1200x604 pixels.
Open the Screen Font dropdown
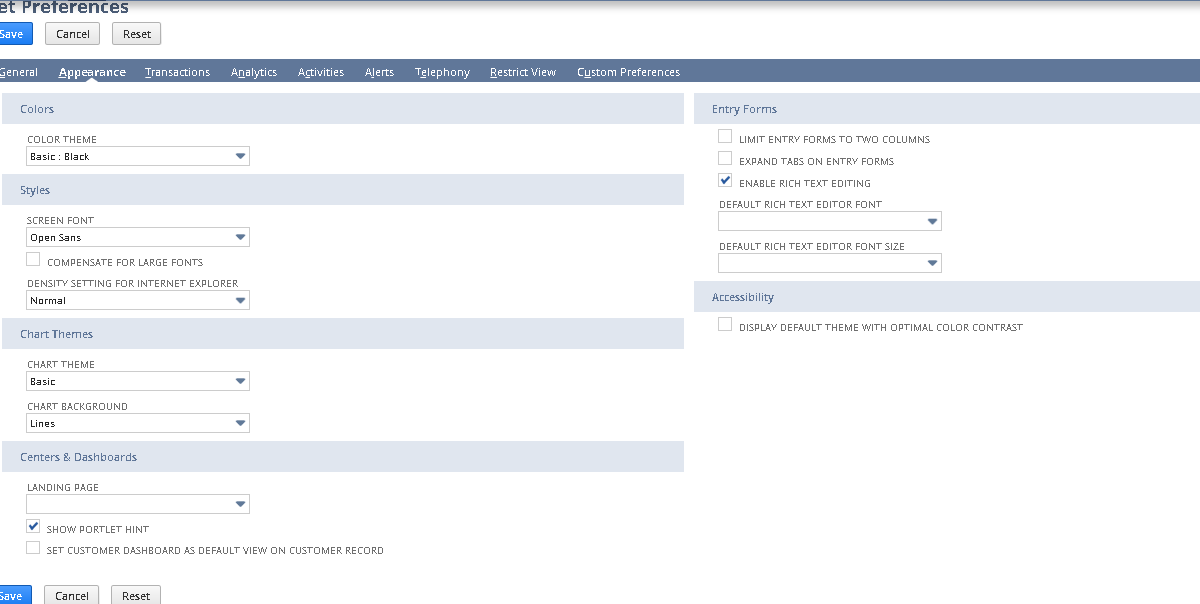click(239, 237)
